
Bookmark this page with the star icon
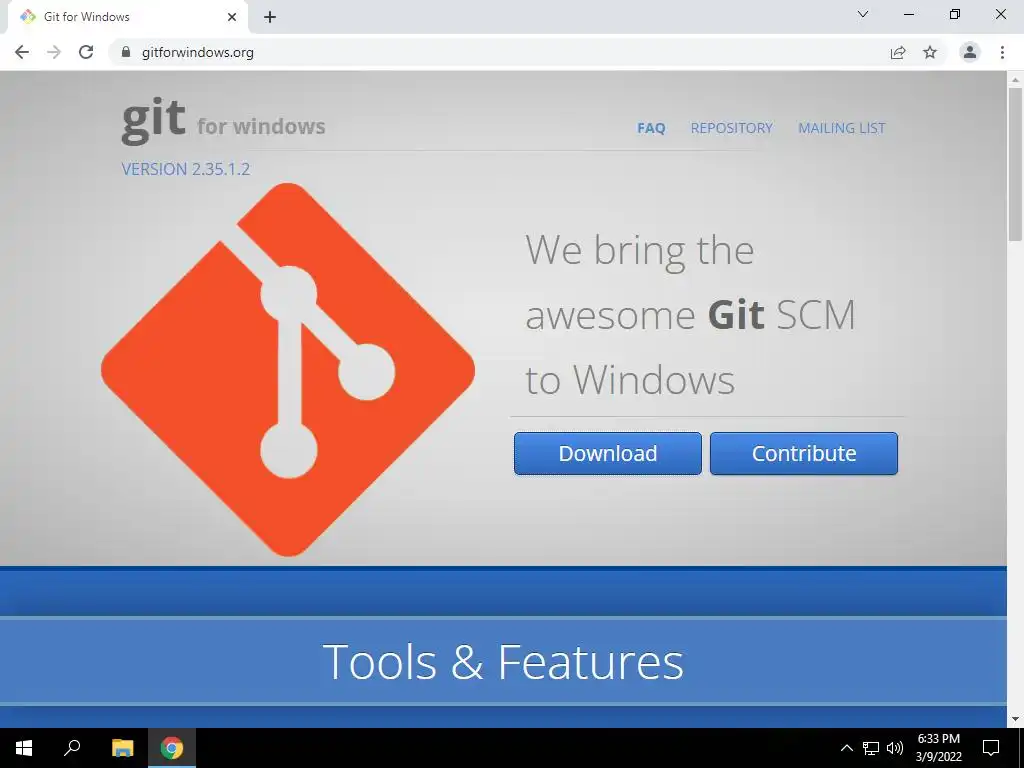pyautogui.click(x=930, y=52)
